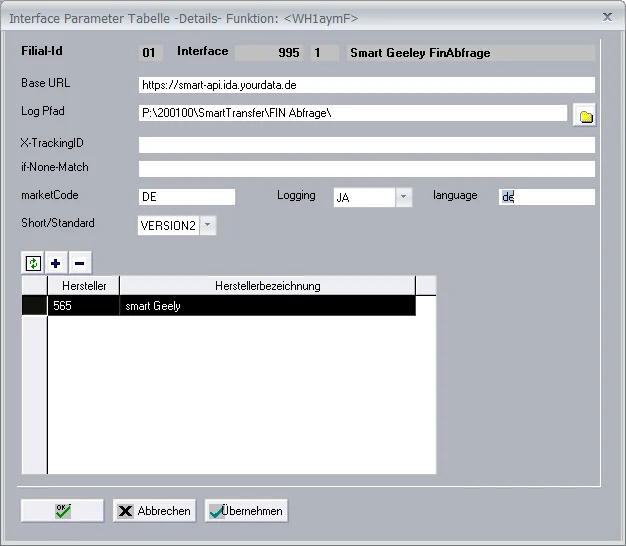Open the Log Pfad folder browse icon

coord(584,115)
